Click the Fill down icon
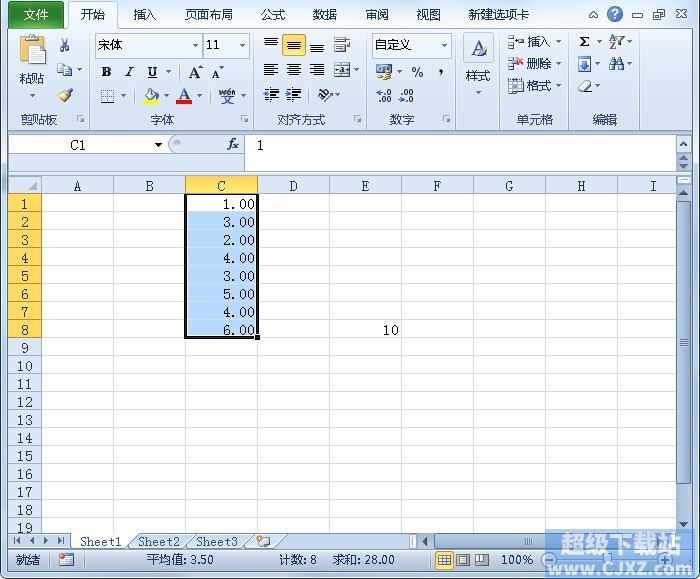Viewport: 700px width, 579px height. pyautogui.click(x=584, y=64)
